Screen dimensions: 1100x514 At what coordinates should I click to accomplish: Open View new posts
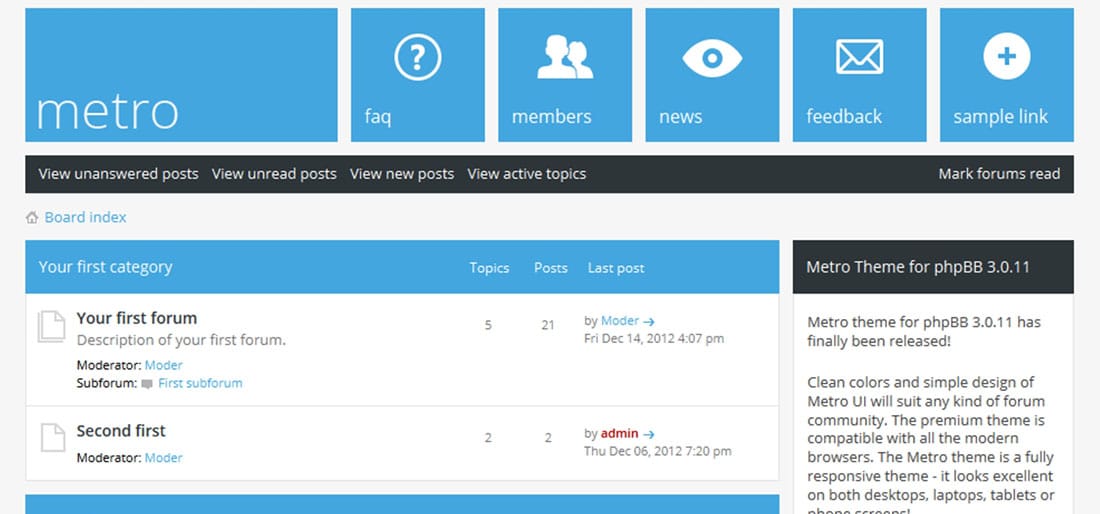click(402, 174)
